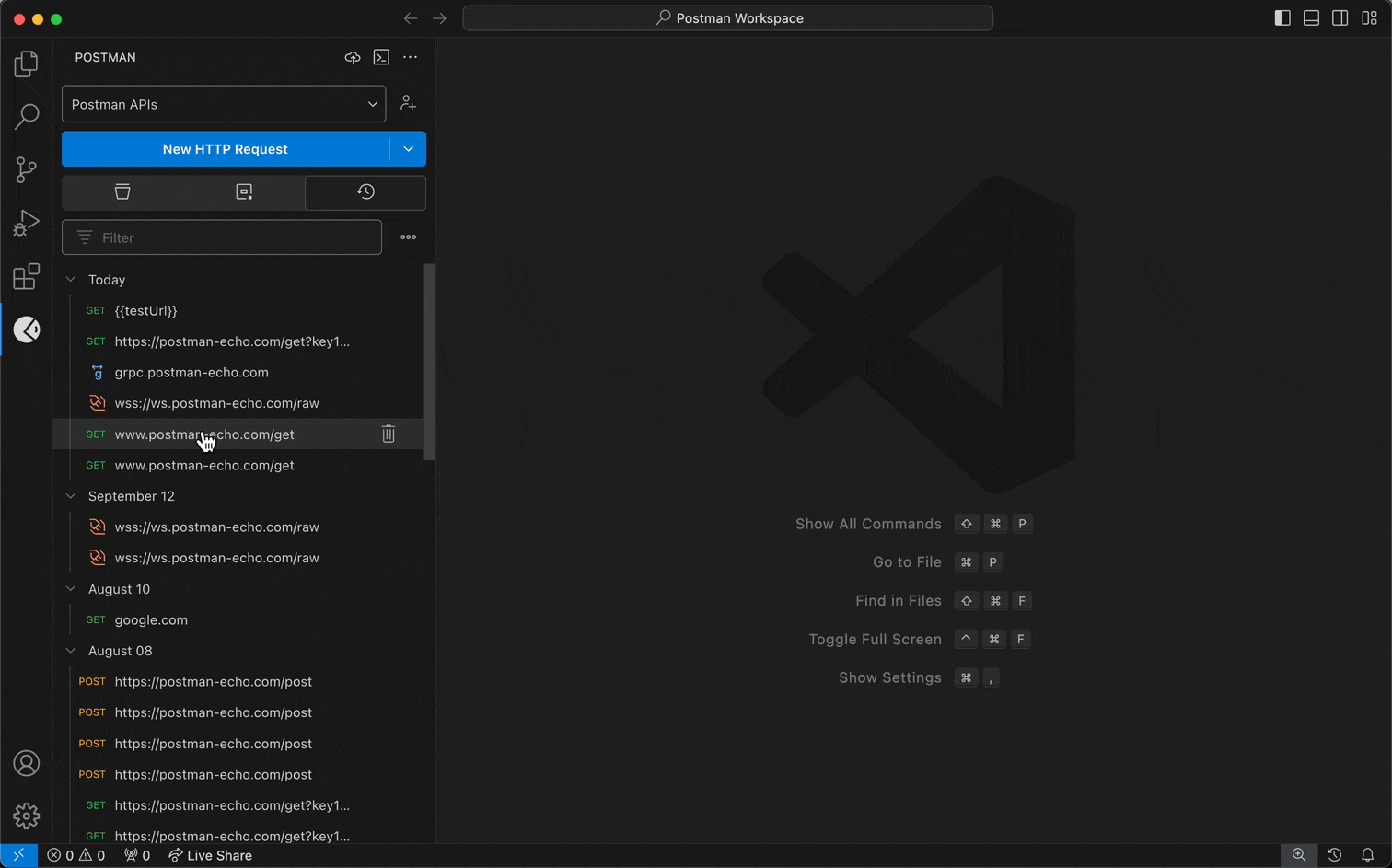1392x868 pixels.
Task: Click the Show Settings hint
Action: click(890, 677)
